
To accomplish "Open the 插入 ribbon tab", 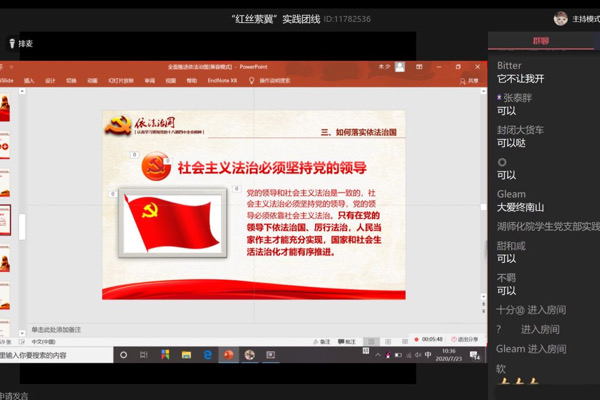I will [x=29, y=81].
